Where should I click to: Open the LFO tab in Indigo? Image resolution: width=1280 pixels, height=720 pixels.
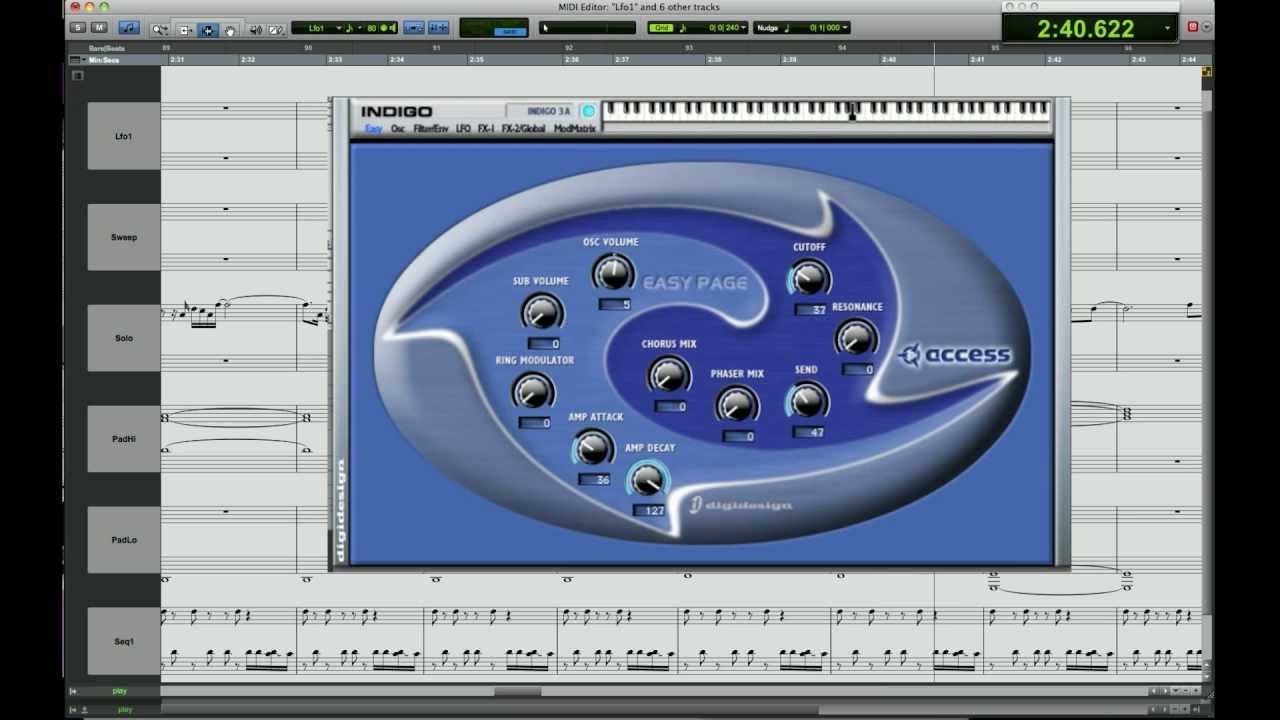click(x=463, y=129)
